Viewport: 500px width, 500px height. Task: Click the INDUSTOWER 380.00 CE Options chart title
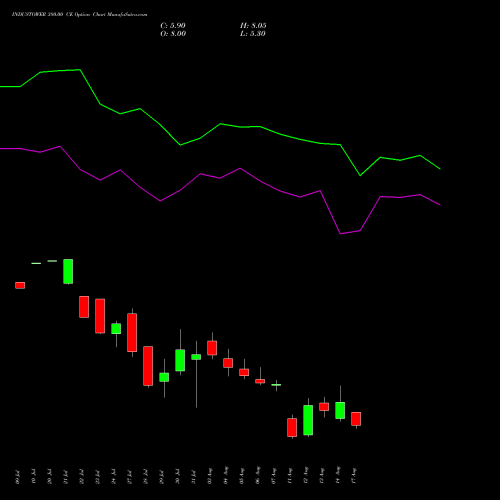click(79, 14)
